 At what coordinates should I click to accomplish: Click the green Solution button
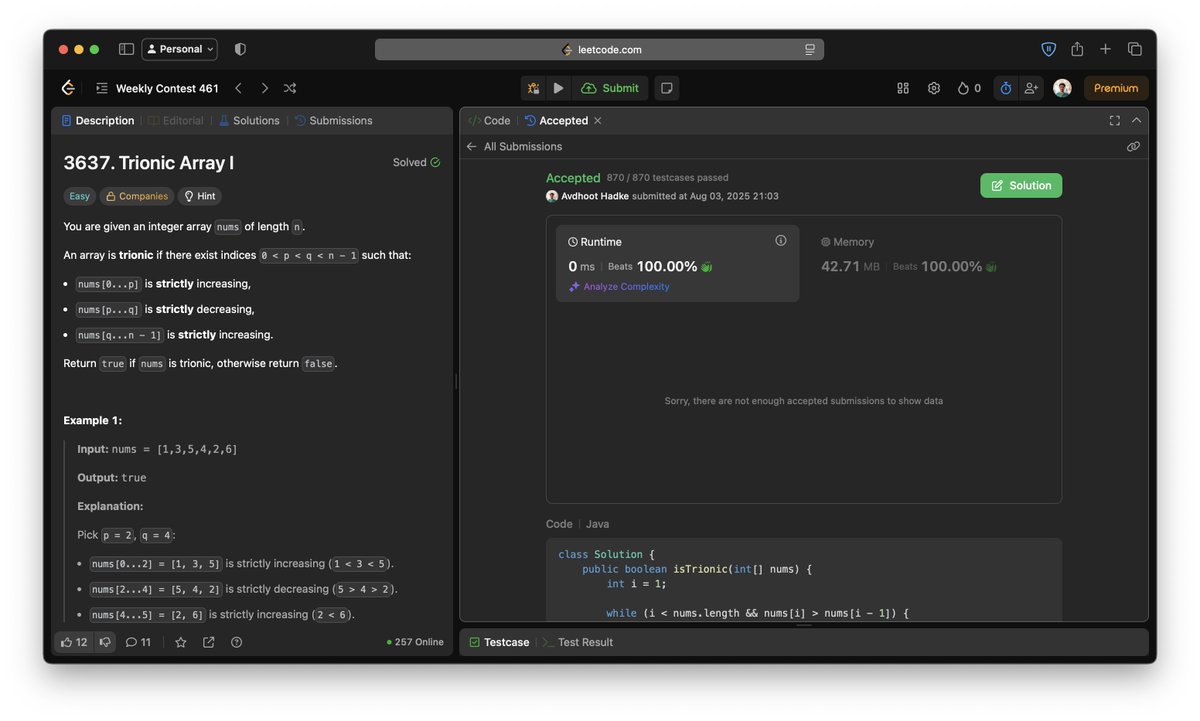point(1021,186)
